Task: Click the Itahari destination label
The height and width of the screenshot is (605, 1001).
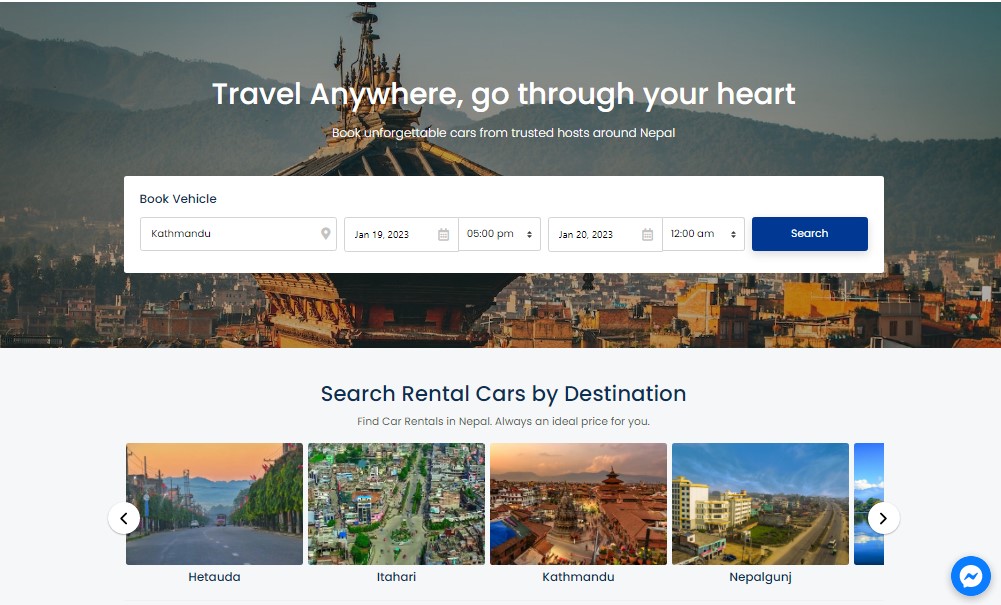Action: tap(396, 577)
